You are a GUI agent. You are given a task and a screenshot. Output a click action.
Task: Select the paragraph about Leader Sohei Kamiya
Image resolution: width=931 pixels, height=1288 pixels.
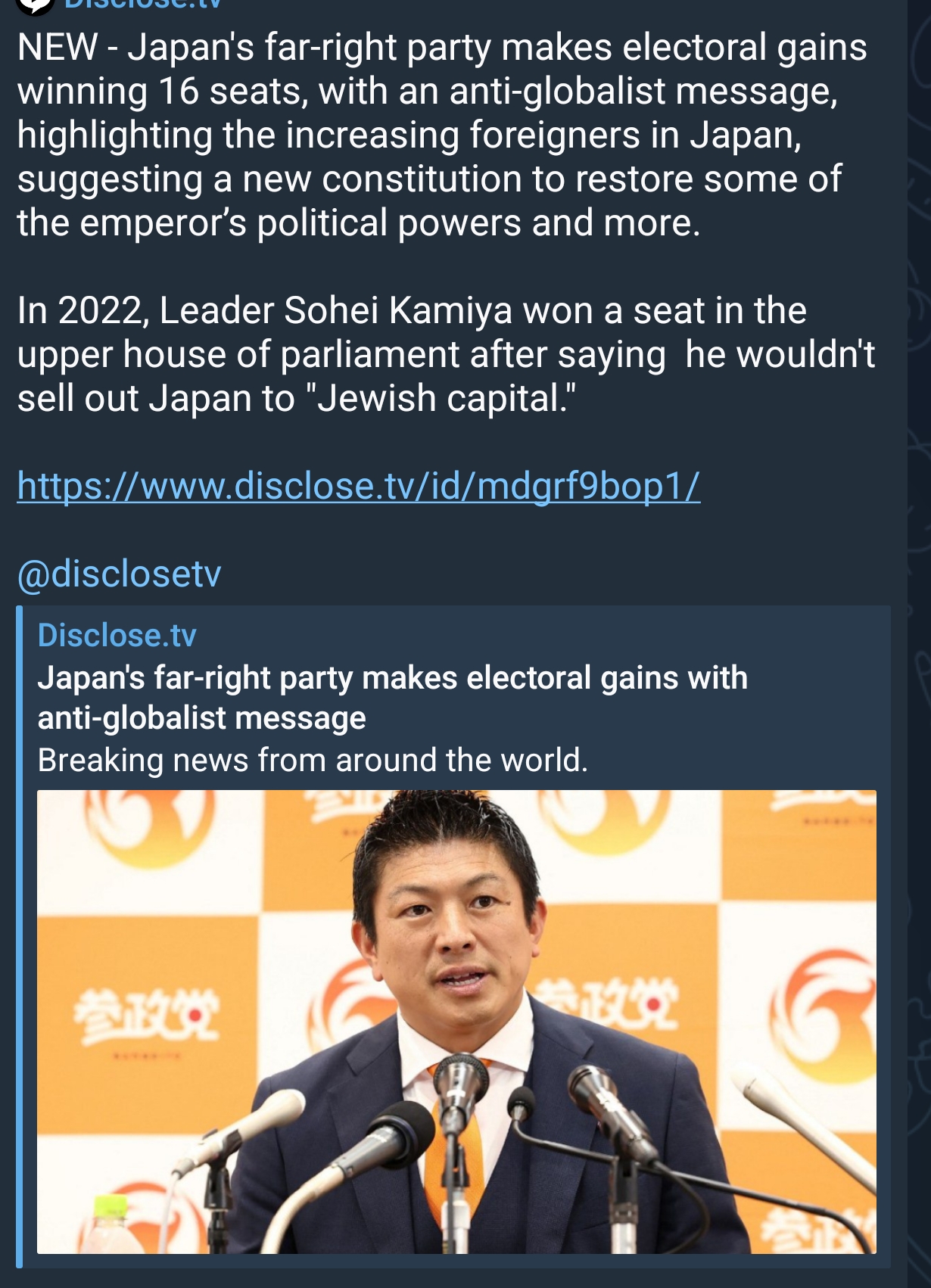click(446, 354)
